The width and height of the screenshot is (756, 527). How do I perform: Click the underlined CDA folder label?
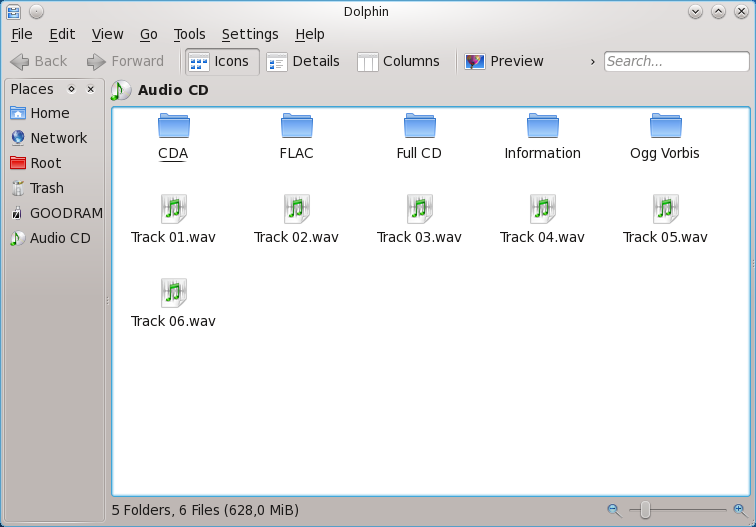(173, 153)
